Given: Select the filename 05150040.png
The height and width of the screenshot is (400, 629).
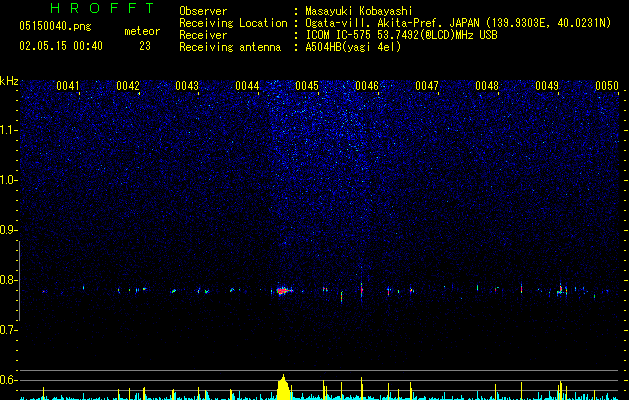Looking at the screenshot, I should pyautogui.click(x=55, y=26).
